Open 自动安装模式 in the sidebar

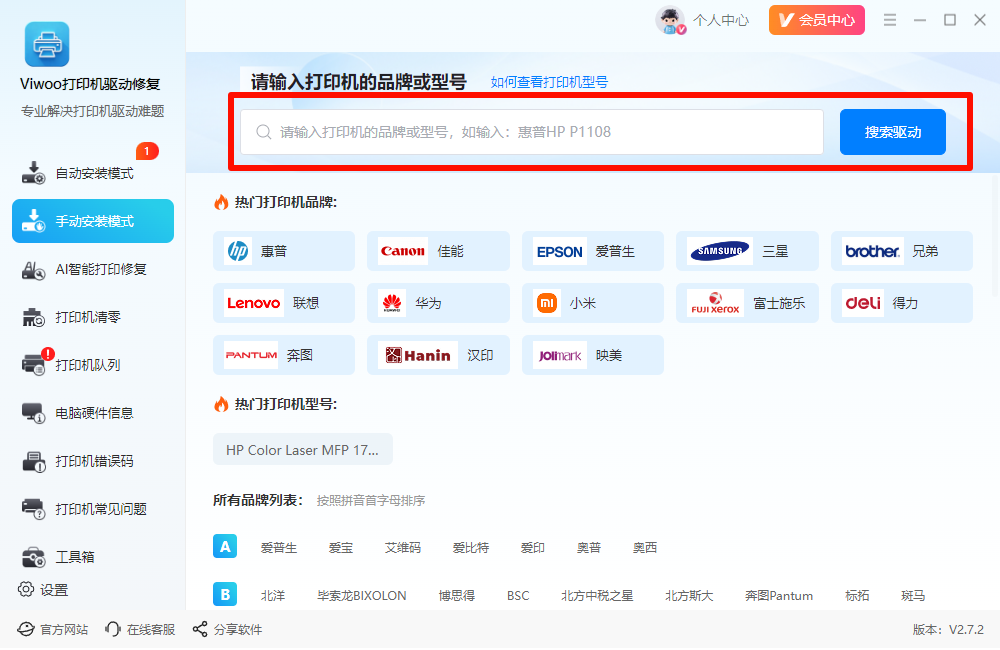coord(92,174)
